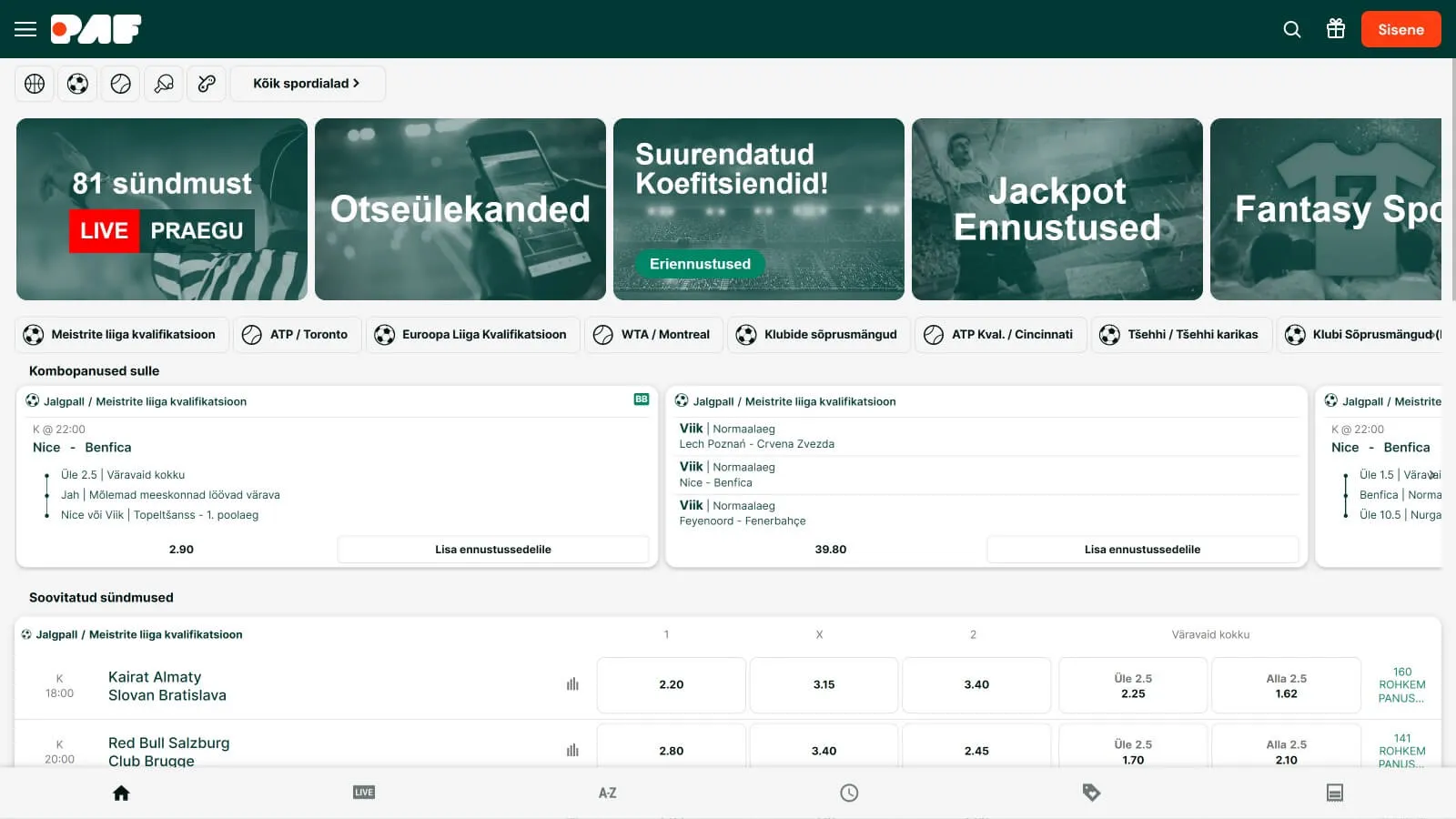Viewport: 1456px width, 819px height.
Task: Select the last sport icon before Kõik spordialad
Action: click(x=207, y=84)
